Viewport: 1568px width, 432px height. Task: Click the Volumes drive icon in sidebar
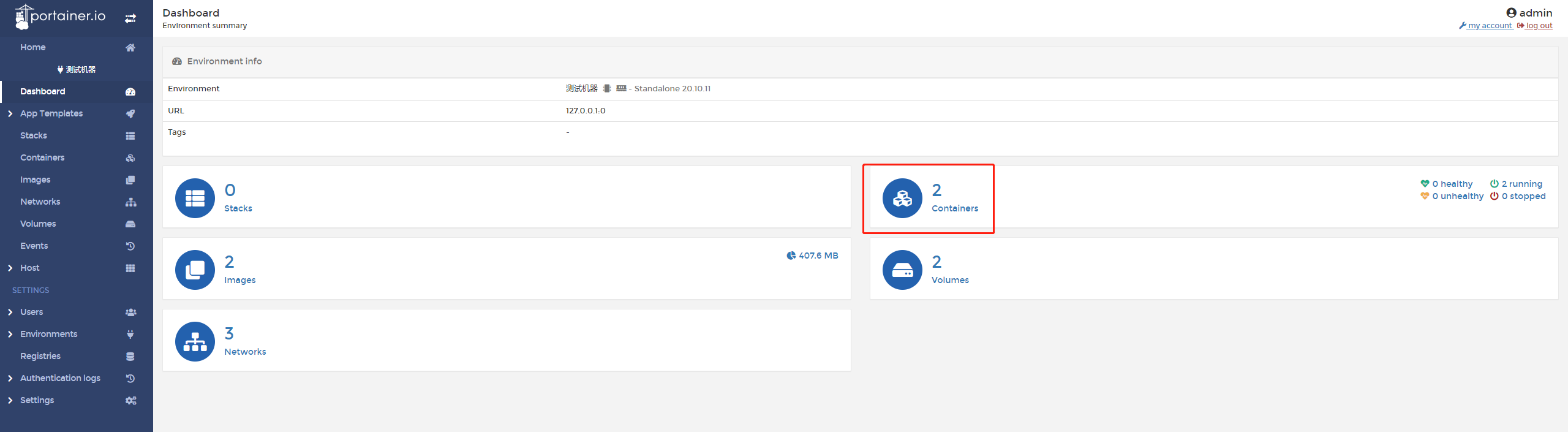tap(130, 224)
